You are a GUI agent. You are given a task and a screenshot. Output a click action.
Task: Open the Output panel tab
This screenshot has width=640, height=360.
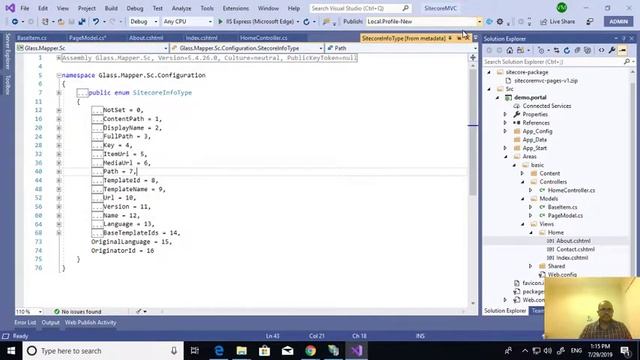(x=51, y=322)
